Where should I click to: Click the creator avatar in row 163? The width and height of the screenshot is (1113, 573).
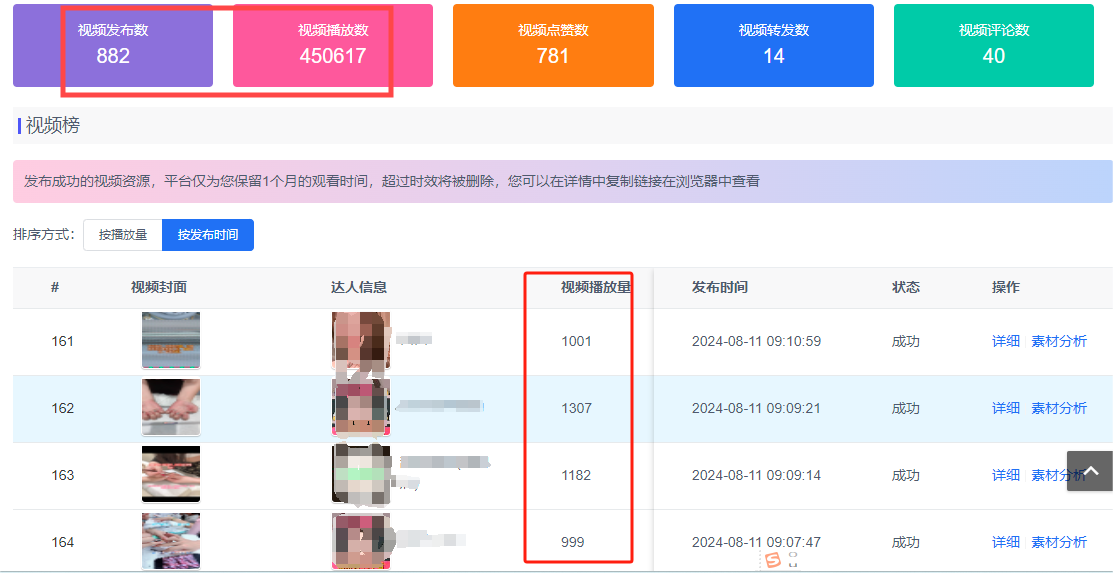pos(360,474)
